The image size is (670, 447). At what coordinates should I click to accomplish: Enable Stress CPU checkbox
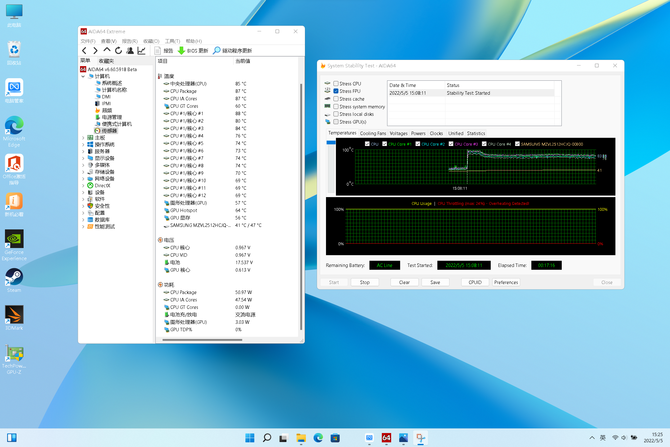point(336,84)
